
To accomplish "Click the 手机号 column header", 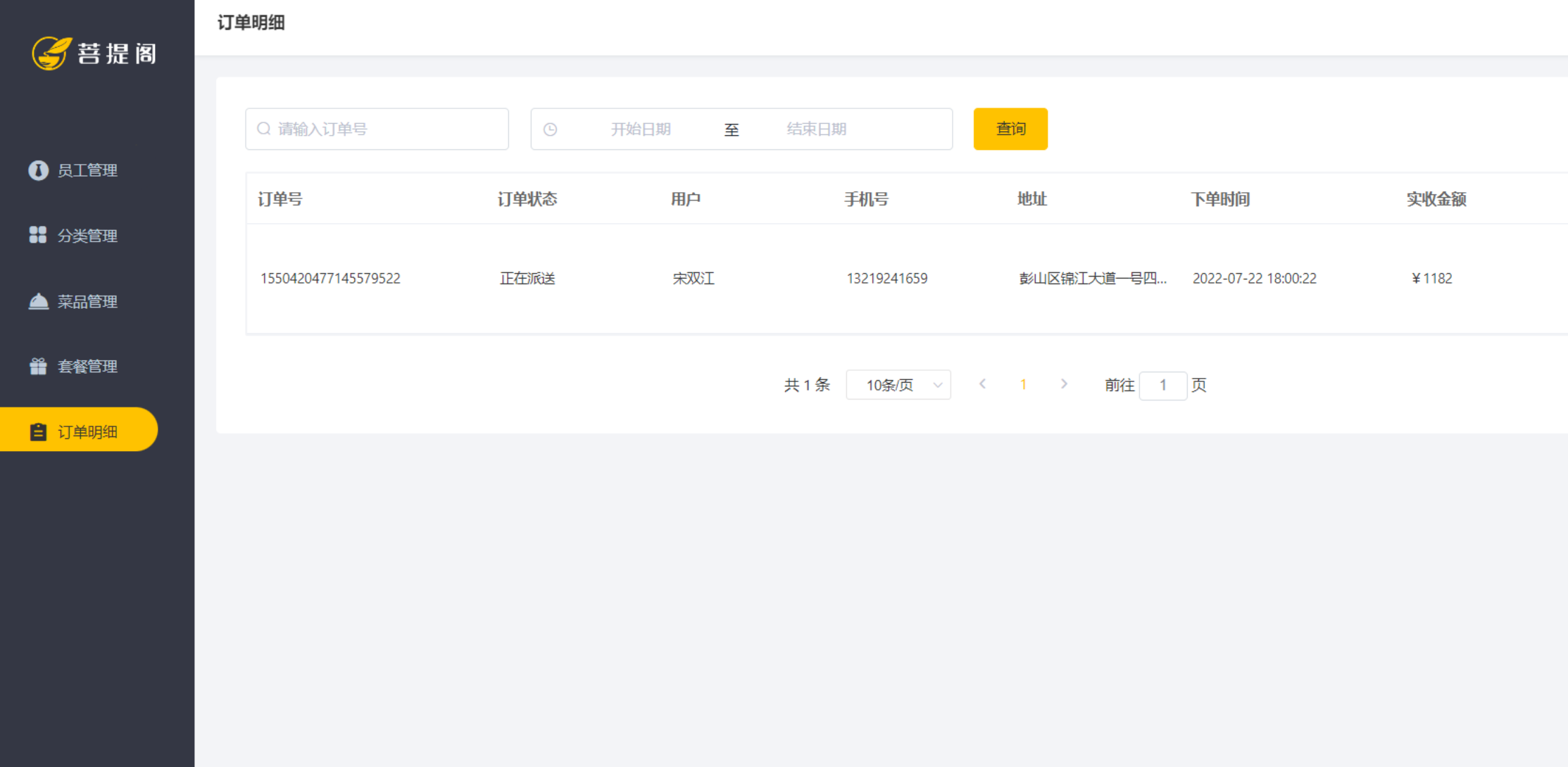I will 866,199.
